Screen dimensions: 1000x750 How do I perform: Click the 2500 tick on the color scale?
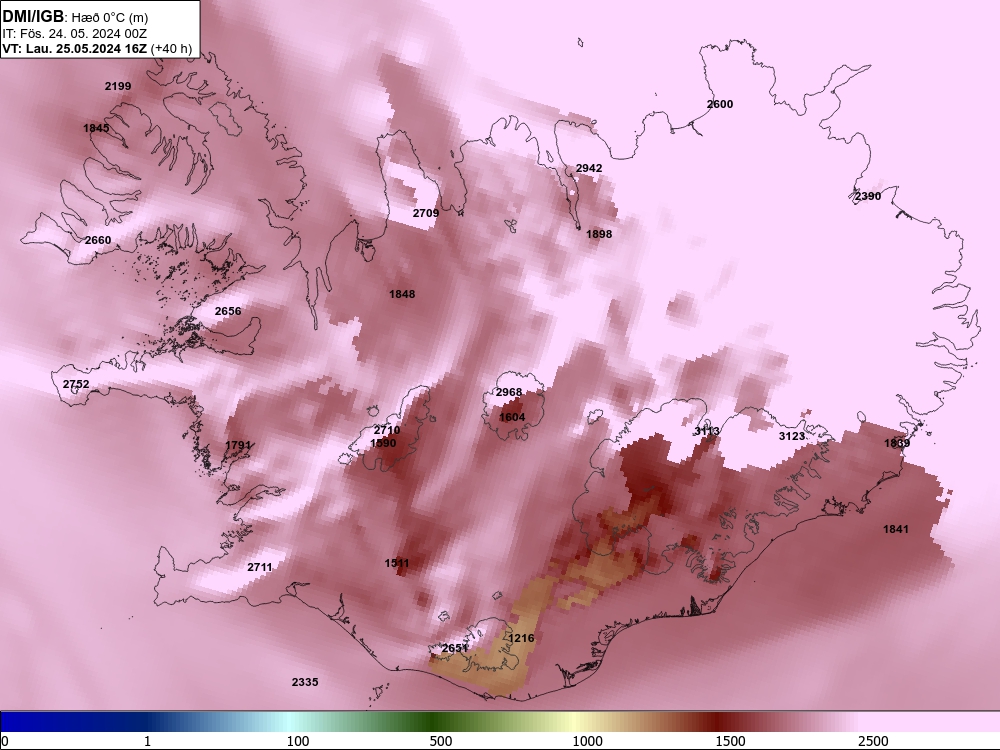pyautogui.click(x=873, y=741)
